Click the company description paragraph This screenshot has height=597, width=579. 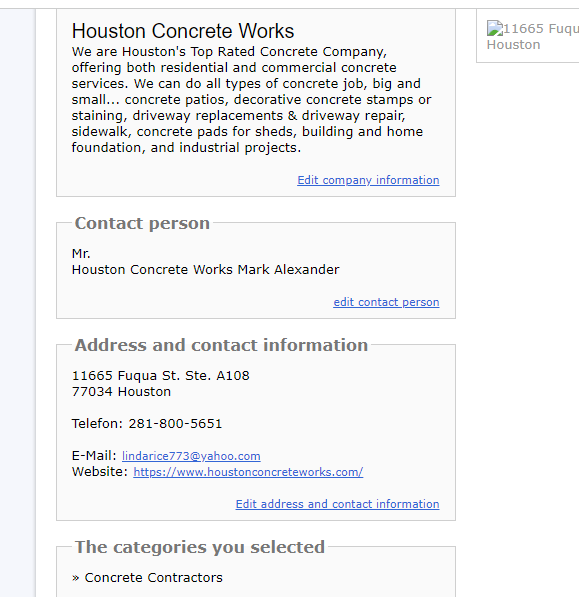251,100
